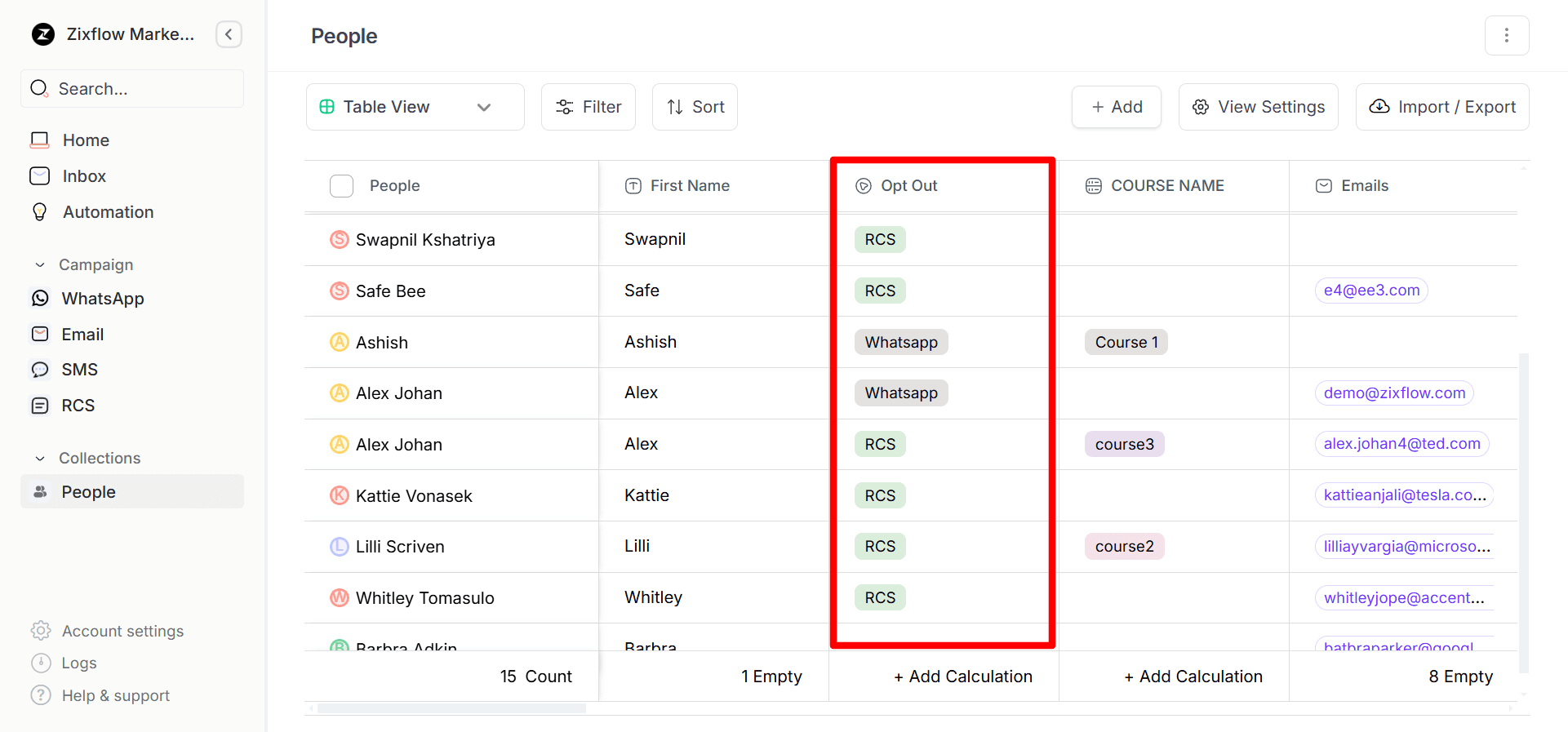Open the RCS campaign page
The image size is (1568, 732).
click(78, 406)
